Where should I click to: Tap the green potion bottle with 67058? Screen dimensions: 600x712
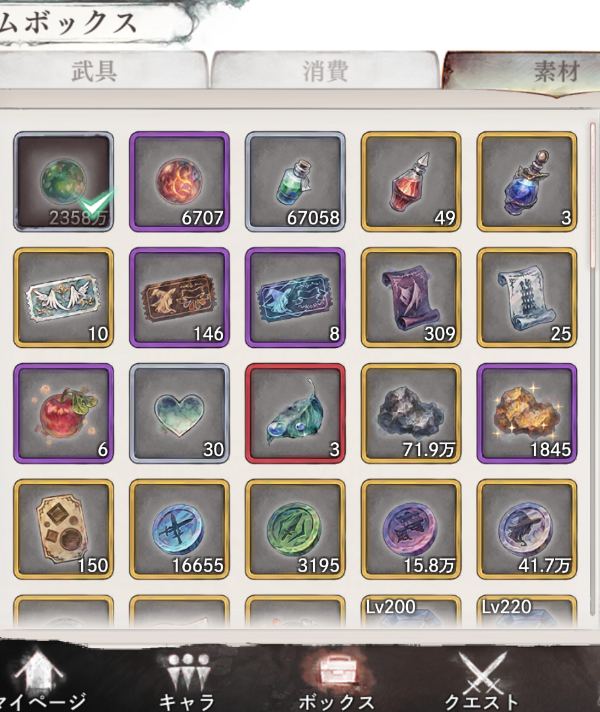click(295, 182)
